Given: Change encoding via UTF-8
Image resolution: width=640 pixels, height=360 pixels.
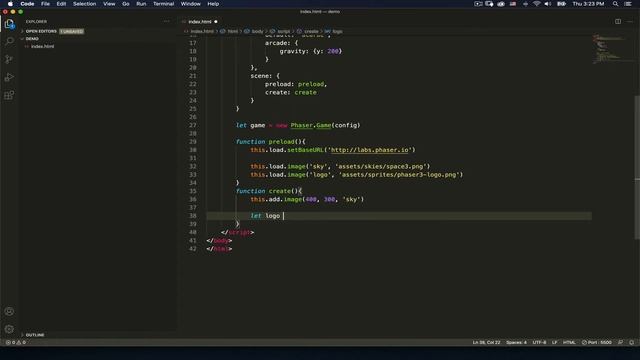Looking at the screenshot, I should (x=539, y=342).
